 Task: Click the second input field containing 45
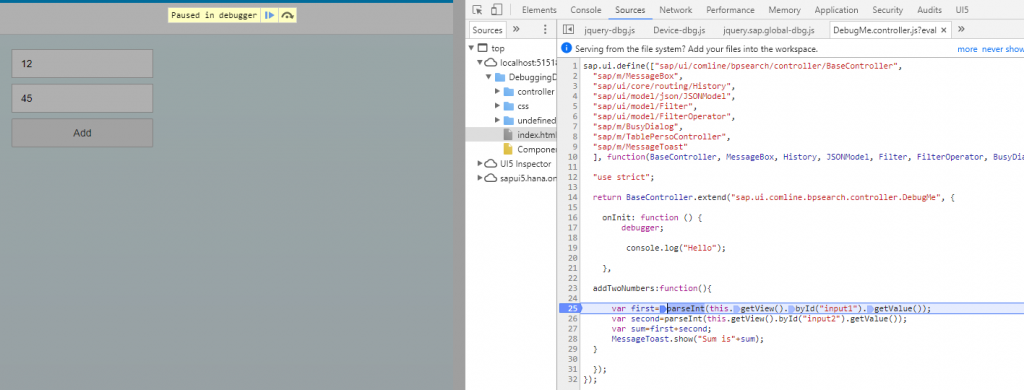click(82, 98)
